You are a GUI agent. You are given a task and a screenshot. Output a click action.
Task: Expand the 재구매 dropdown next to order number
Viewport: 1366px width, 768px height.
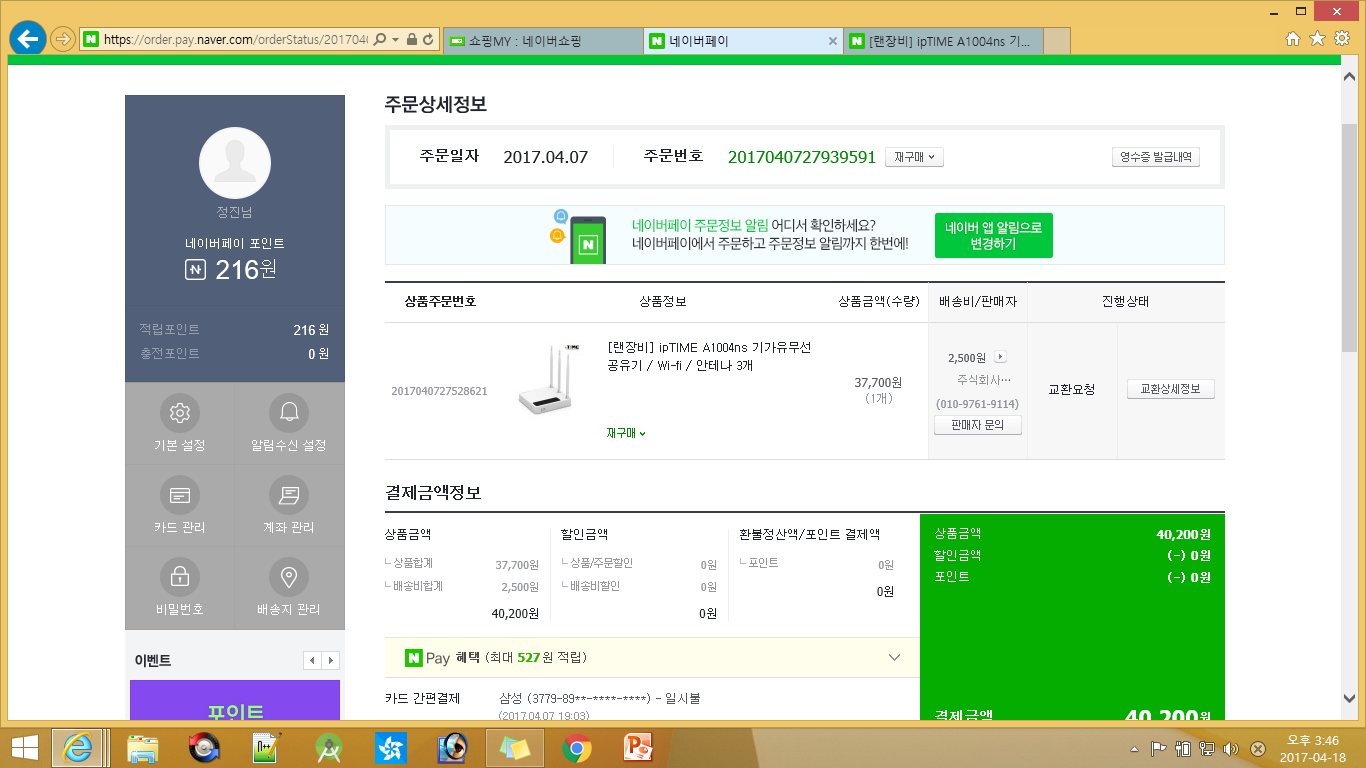[x=914, y=157]
